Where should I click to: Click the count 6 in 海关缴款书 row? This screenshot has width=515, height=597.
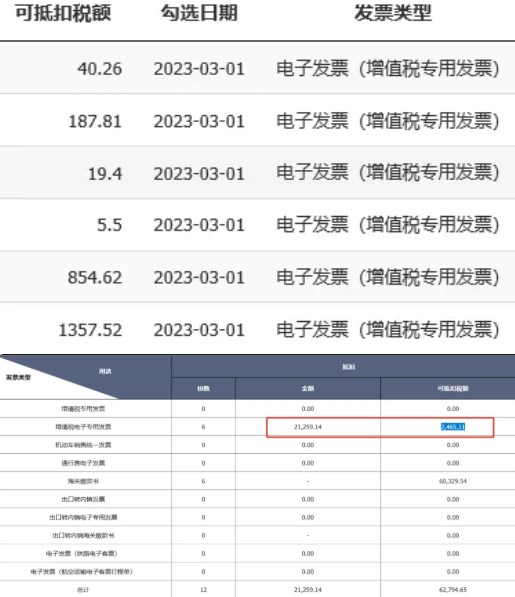click(x=203, y=481)
